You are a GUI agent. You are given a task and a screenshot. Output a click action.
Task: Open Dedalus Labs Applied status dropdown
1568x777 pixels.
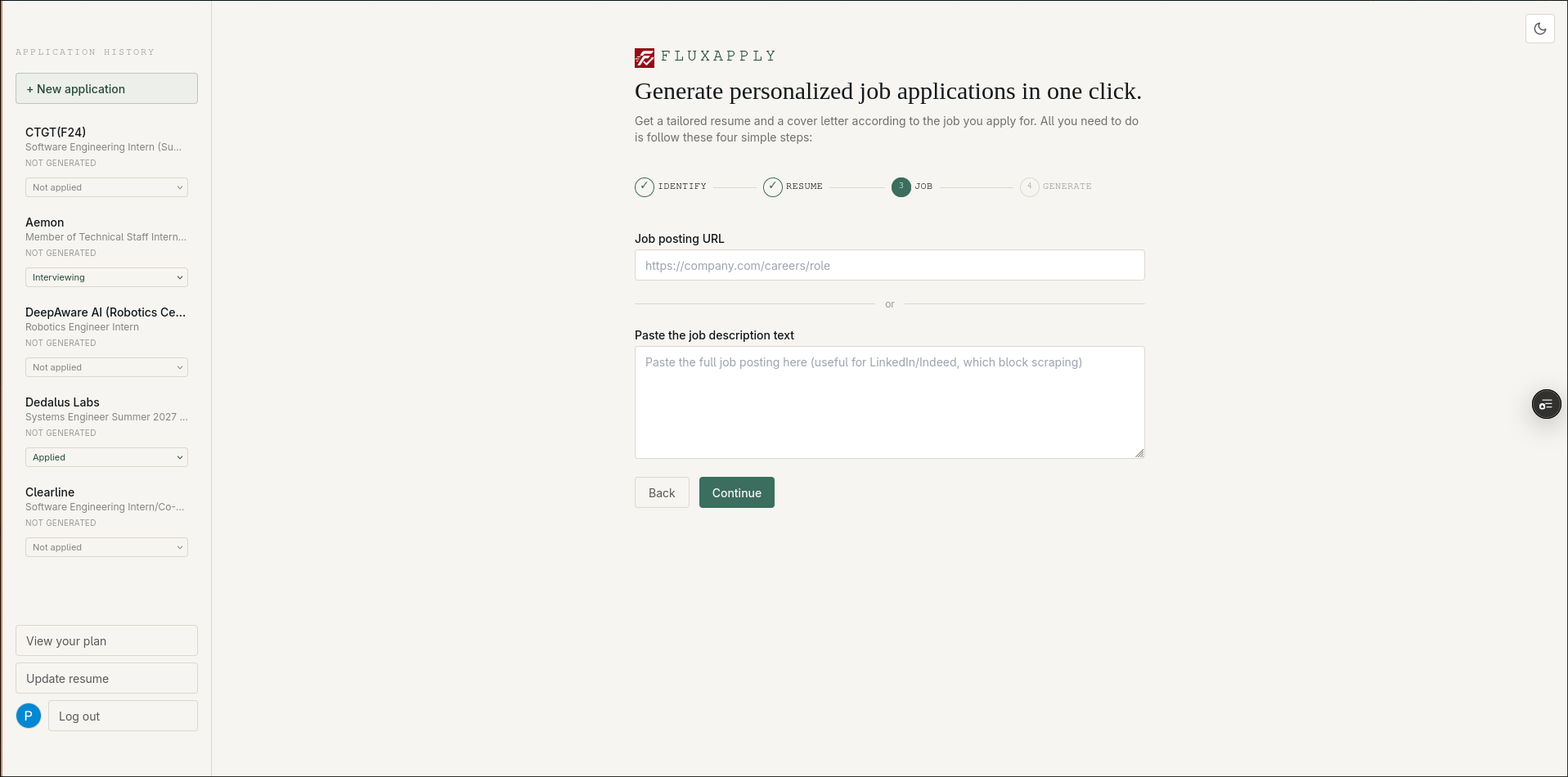(106, 457)
